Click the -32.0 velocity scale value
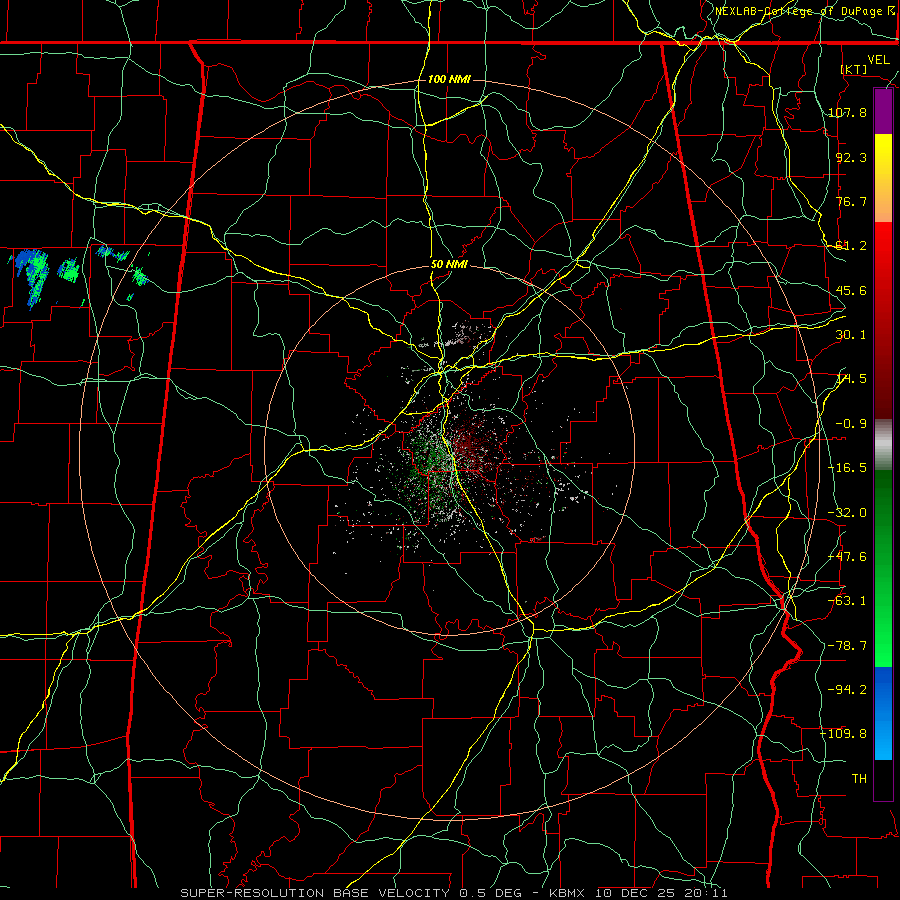The width and height of the screenshot is (900, 900). click(848, 513)
